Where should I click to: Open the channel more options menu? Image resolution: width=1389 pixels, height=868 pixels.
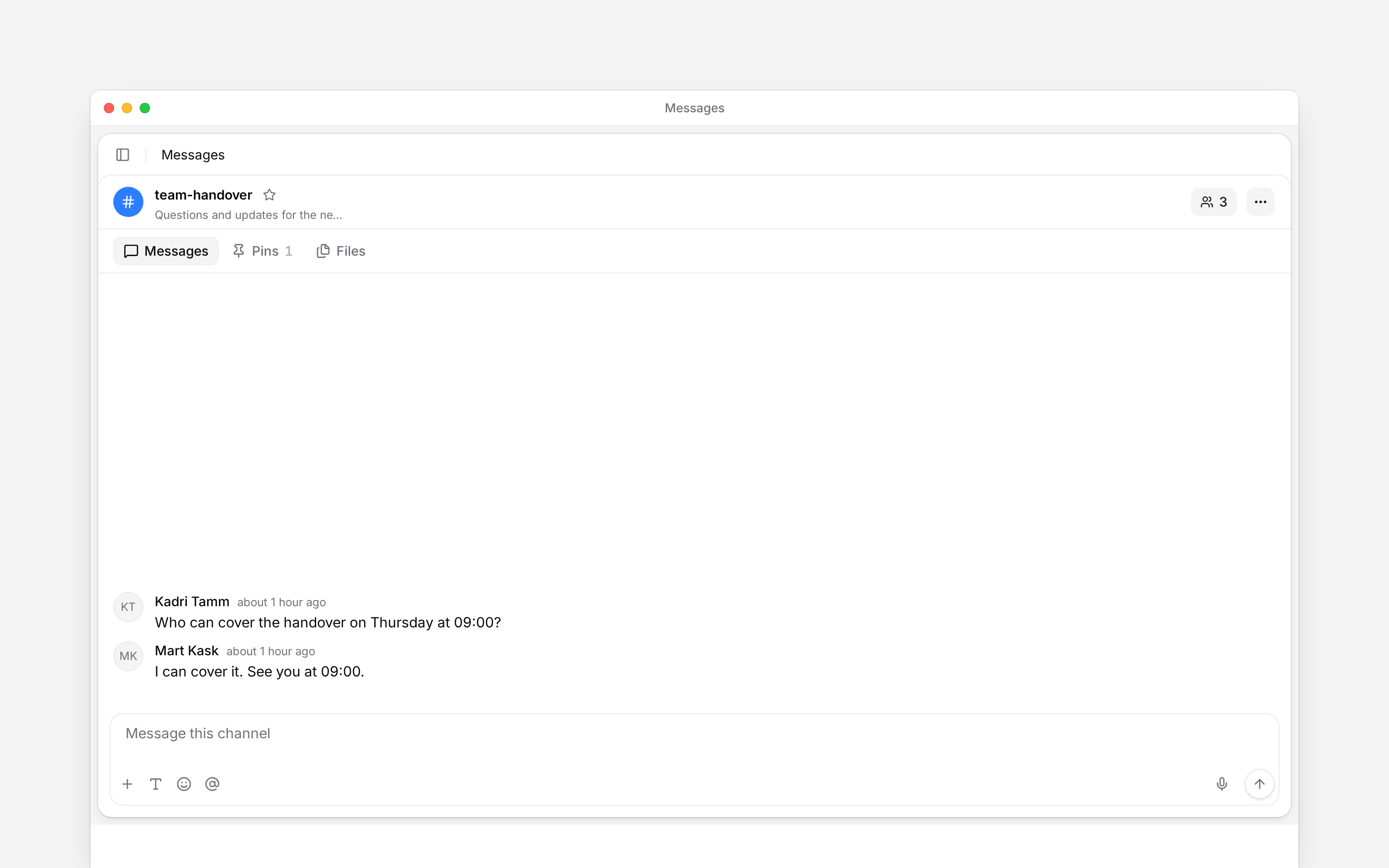[x=1260, y=202]
